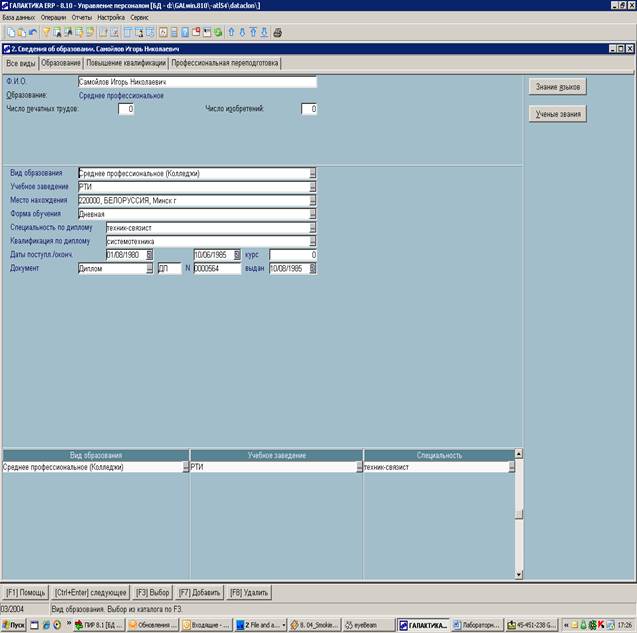The image size is (637, 633).
Task: Click the blue undo arrow toolbar icon
Action: pyautogui.click(x=32, y=32)
